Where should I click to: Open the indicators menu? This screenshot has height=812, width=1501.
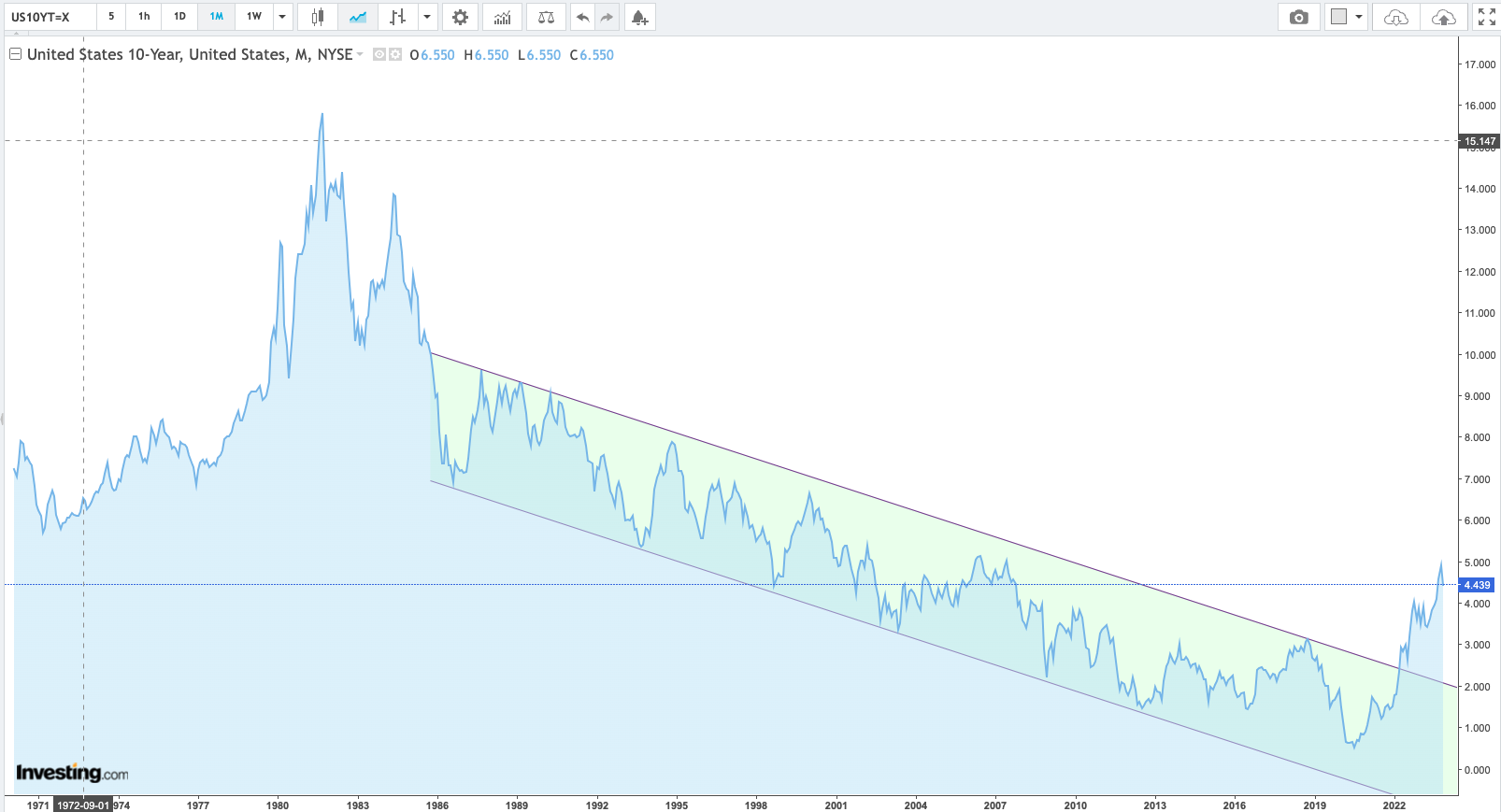(x=503, y=17)
